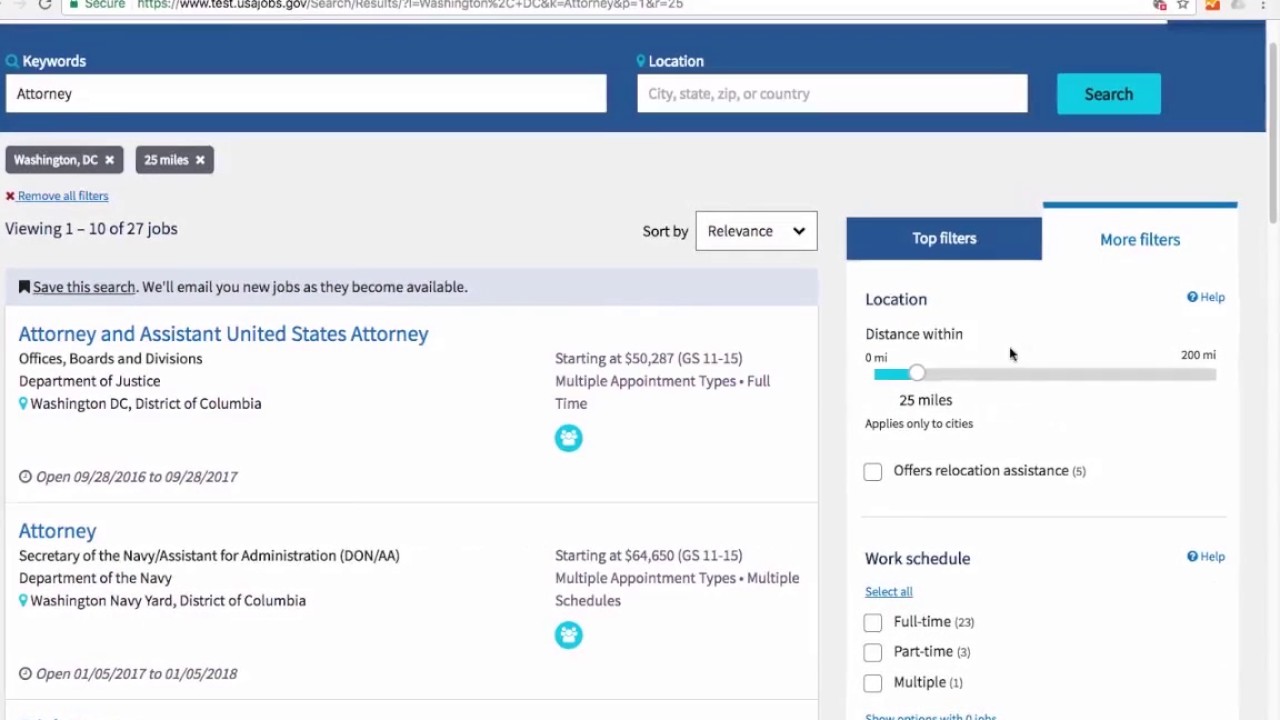This screenshot has width=1280, height=720.
Task: Click the Secretary of the Navy/Assistant for Administration text
Action: (x=209, y=555)
